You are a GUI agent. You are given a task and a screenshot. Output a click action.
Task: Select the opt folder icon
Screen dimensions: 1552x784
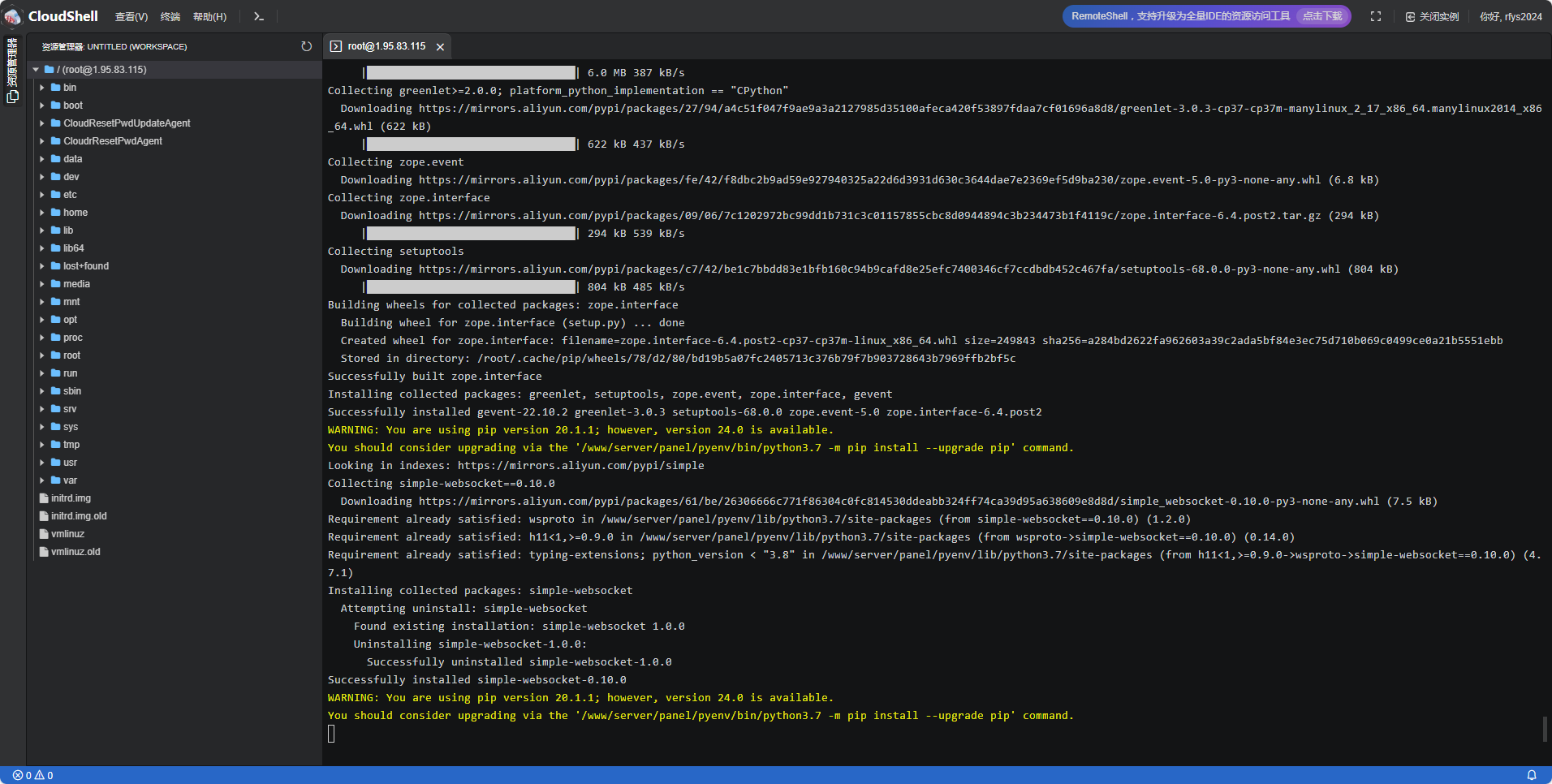click(56, 320)
